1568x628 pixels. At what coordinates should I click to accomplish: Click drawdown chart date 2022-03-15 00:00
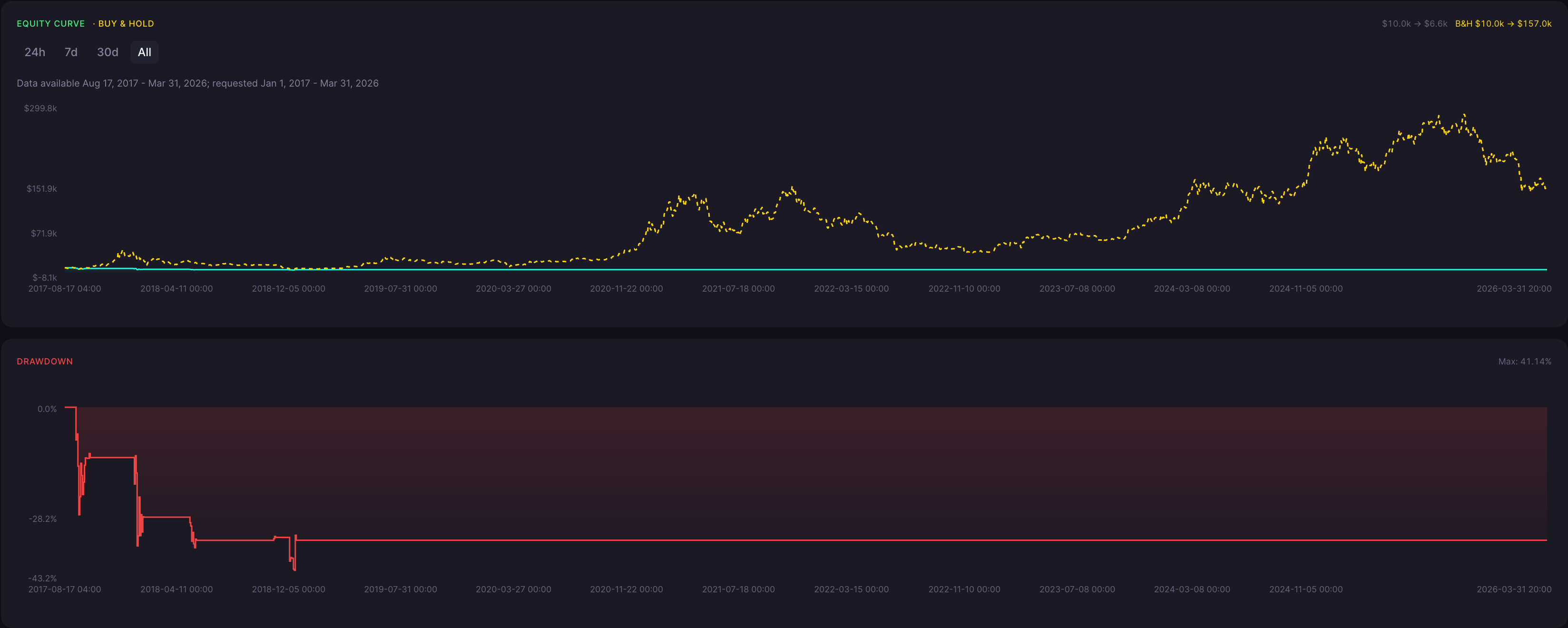click(x=851, y=589)
